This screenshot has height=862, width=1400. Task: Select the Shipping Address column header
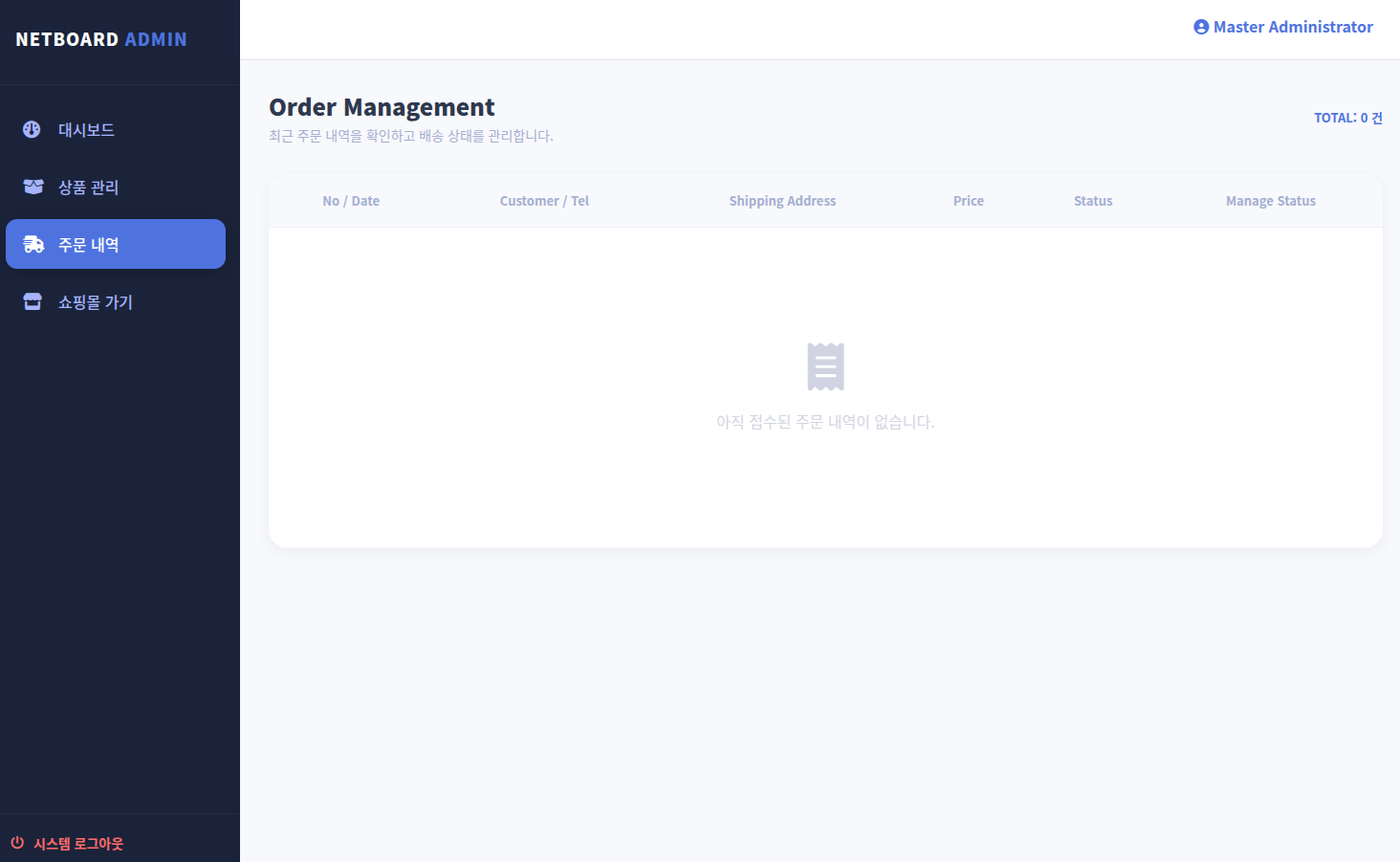782,201
